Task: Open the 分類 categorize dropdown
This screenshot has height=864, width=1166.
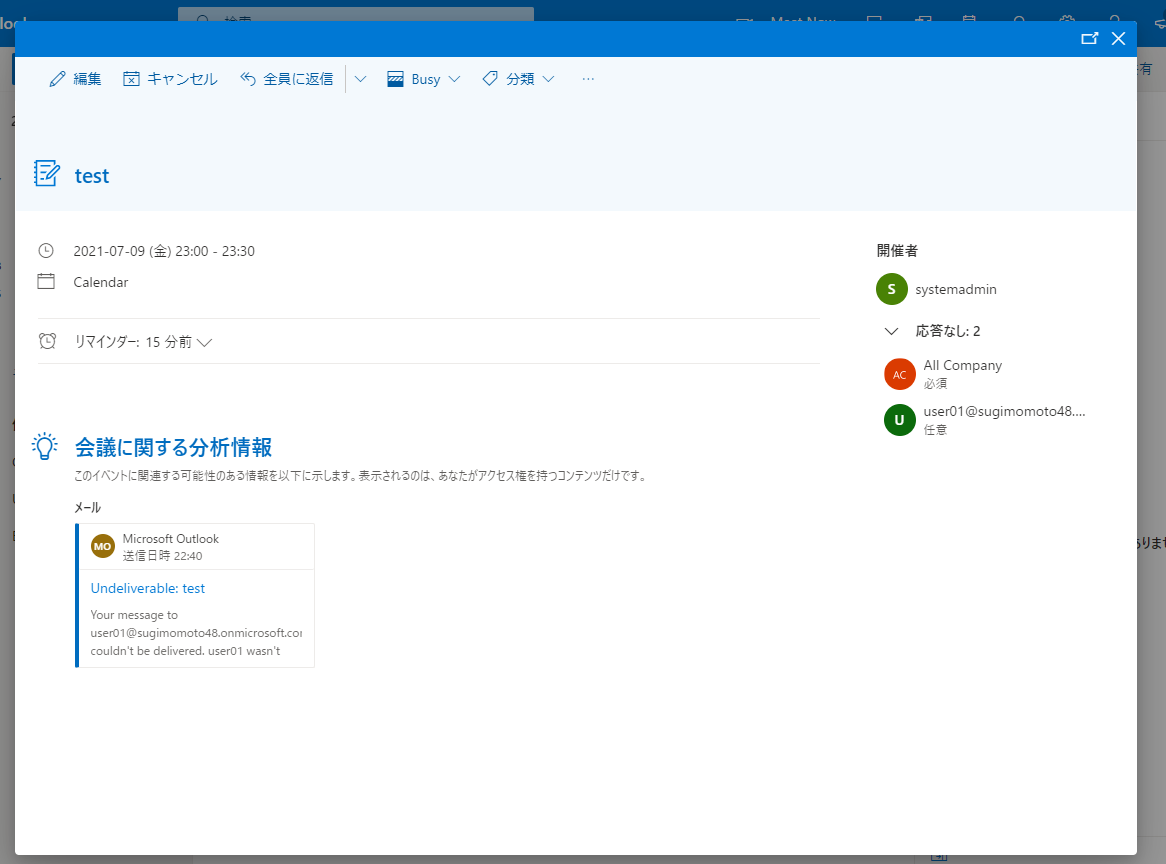Action: point(518,79)
